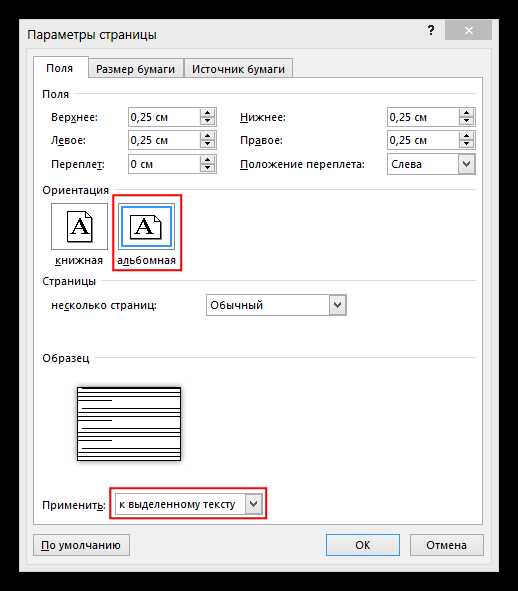Decrease the Правое margin with down arrow

pos(467,144)
